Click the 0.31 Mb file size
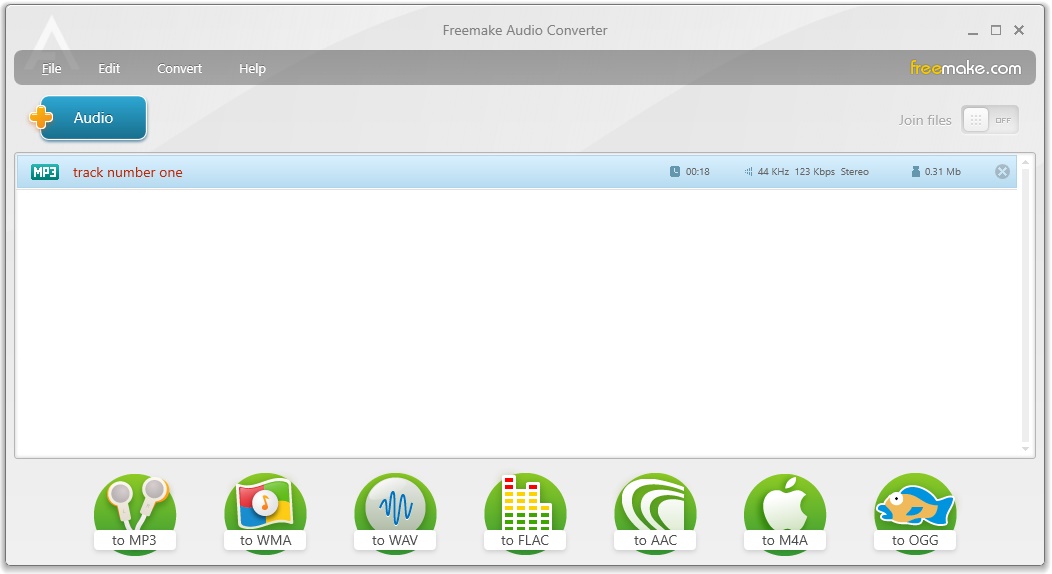This screenshot has width=1052, height=574. [943, 172]
